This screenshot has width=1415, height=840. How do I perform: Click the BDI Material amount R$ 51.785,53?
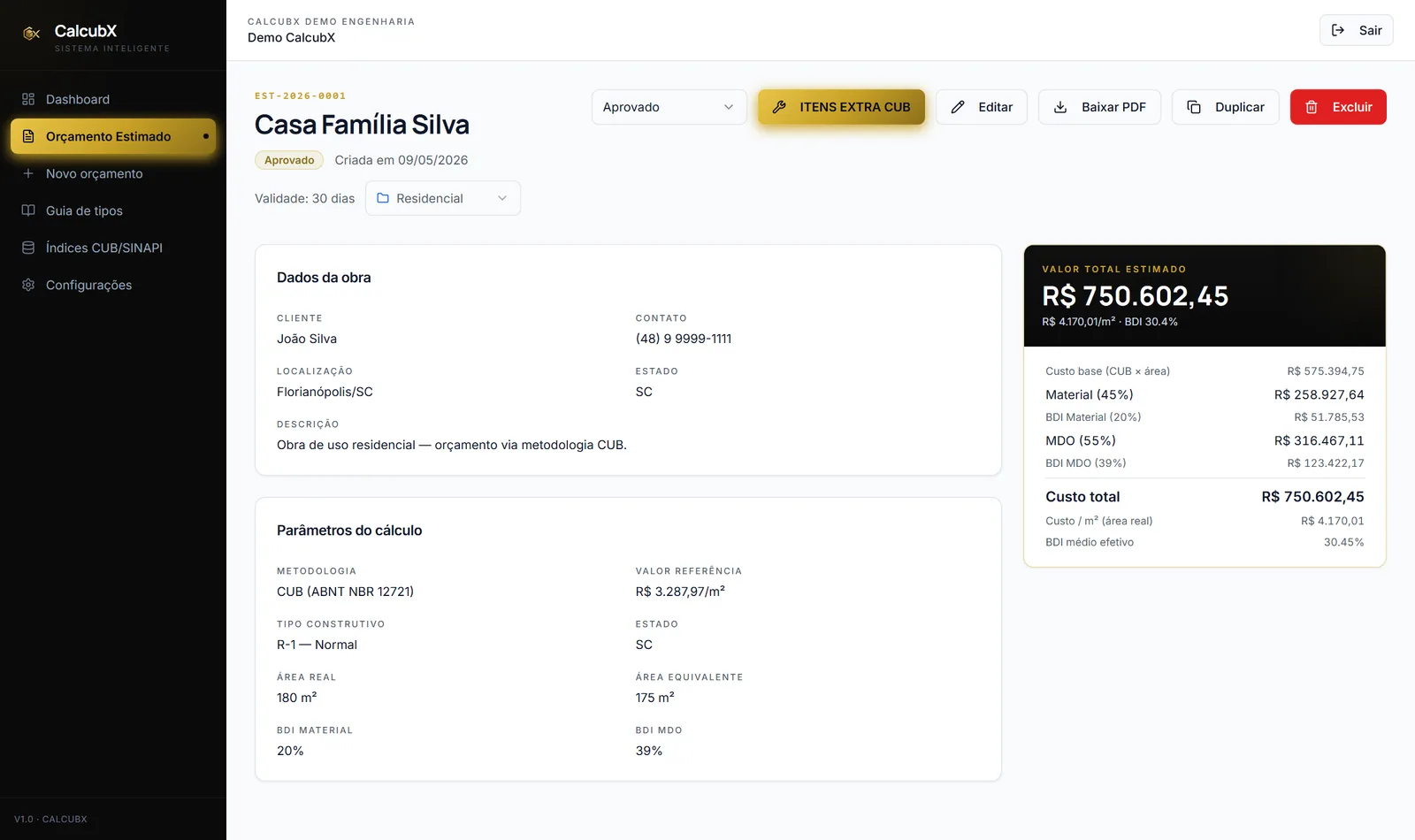[x=1329, y=417]
